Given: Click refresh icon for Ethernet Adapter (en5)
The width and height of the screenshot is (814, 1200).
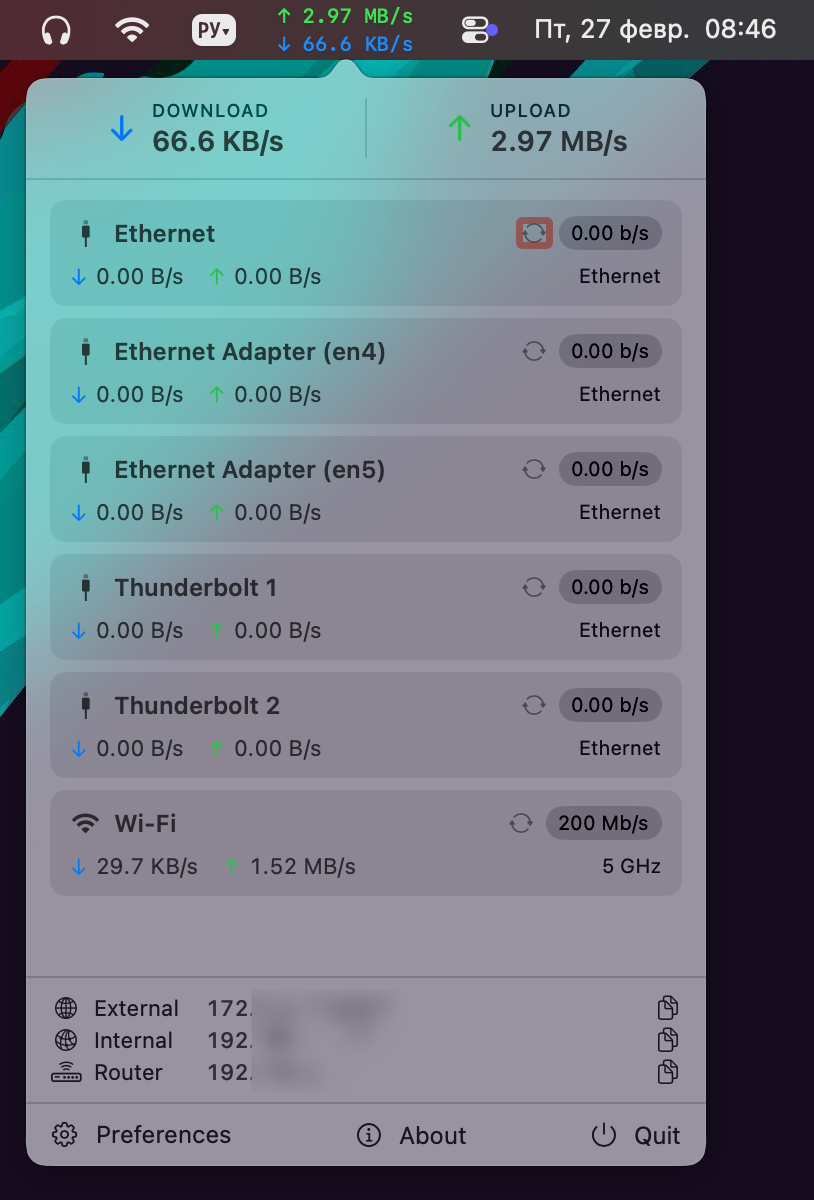Looking at the screenshot, I should (x=534, y=469).
